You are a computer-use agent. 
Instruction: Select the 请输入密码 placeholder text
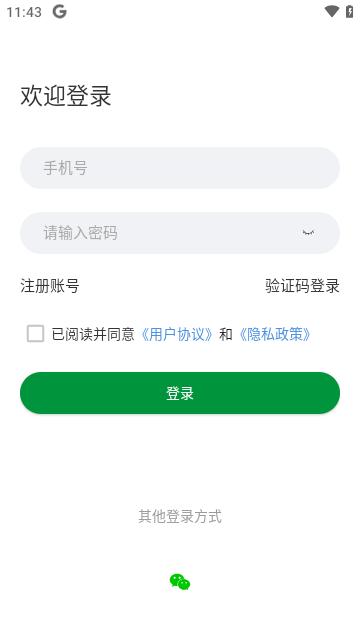[80, 233]
